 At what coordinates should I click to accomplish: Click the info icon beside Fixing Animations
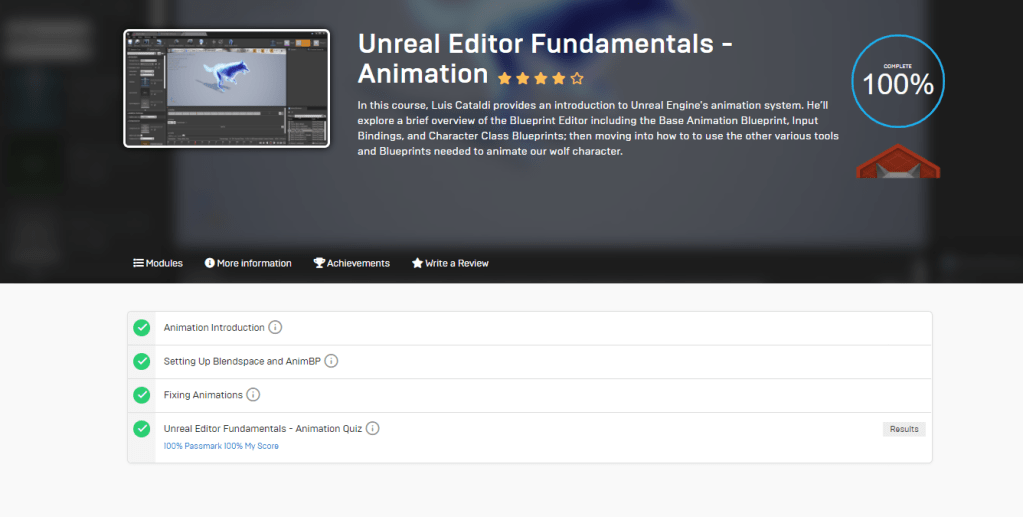coord(253,395)
